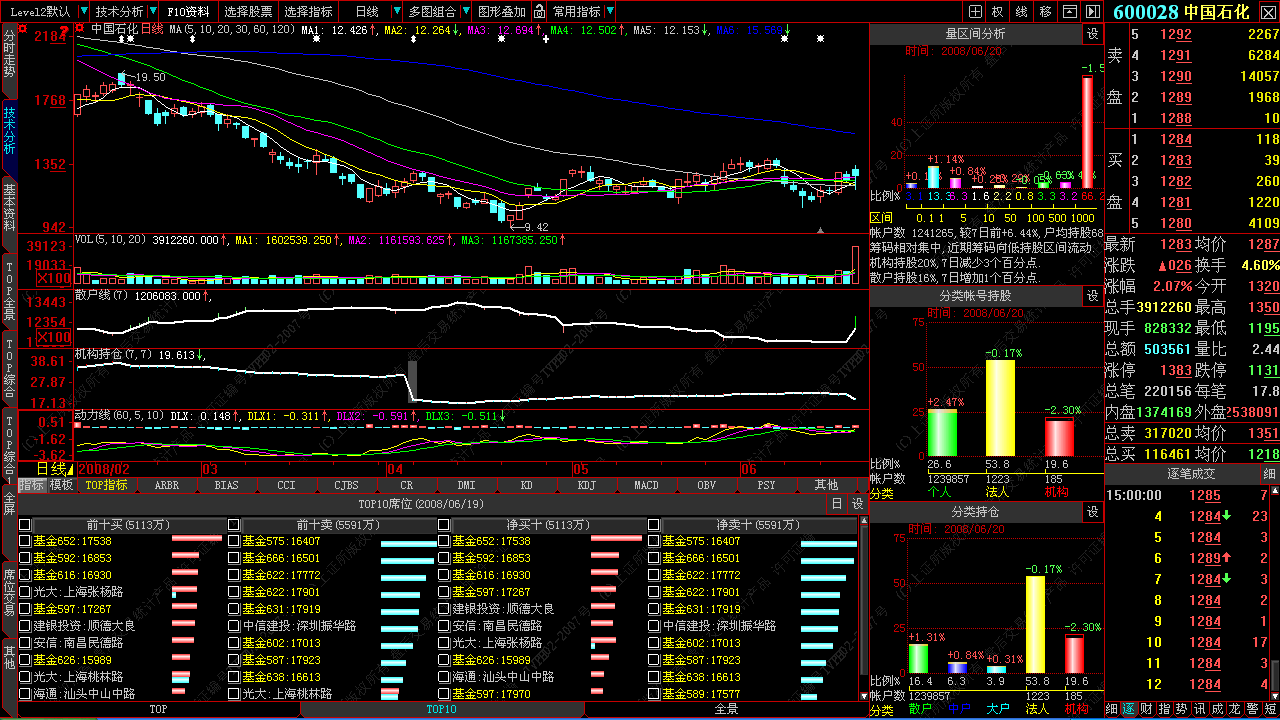Click 设 settings icon of 量区间分析 panel
The width and height of the screenshot is (1280, 720).
tap(1092, 34)
